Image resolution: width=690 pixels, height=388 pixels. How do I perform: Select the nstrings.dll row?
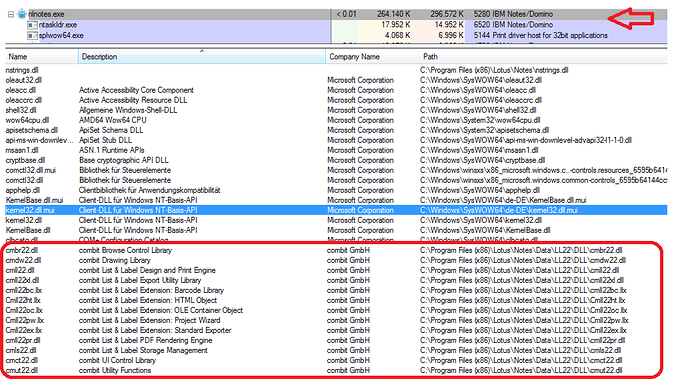[x=336, y=70]
